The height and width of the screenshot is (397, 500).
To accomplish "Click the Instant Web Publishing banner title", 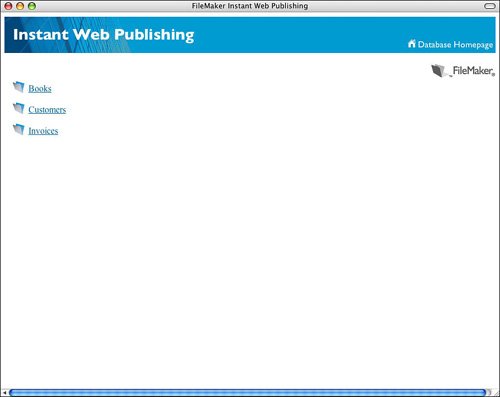I will pyautogui.click(x=104, y=35).
